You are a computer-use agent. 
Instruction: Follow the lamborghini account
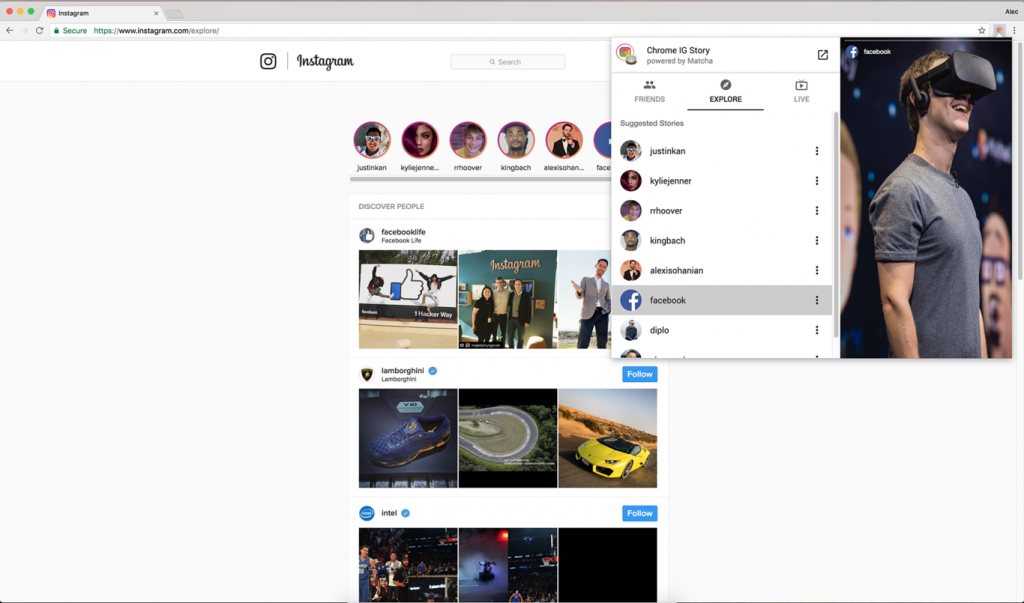coord(639,373)
